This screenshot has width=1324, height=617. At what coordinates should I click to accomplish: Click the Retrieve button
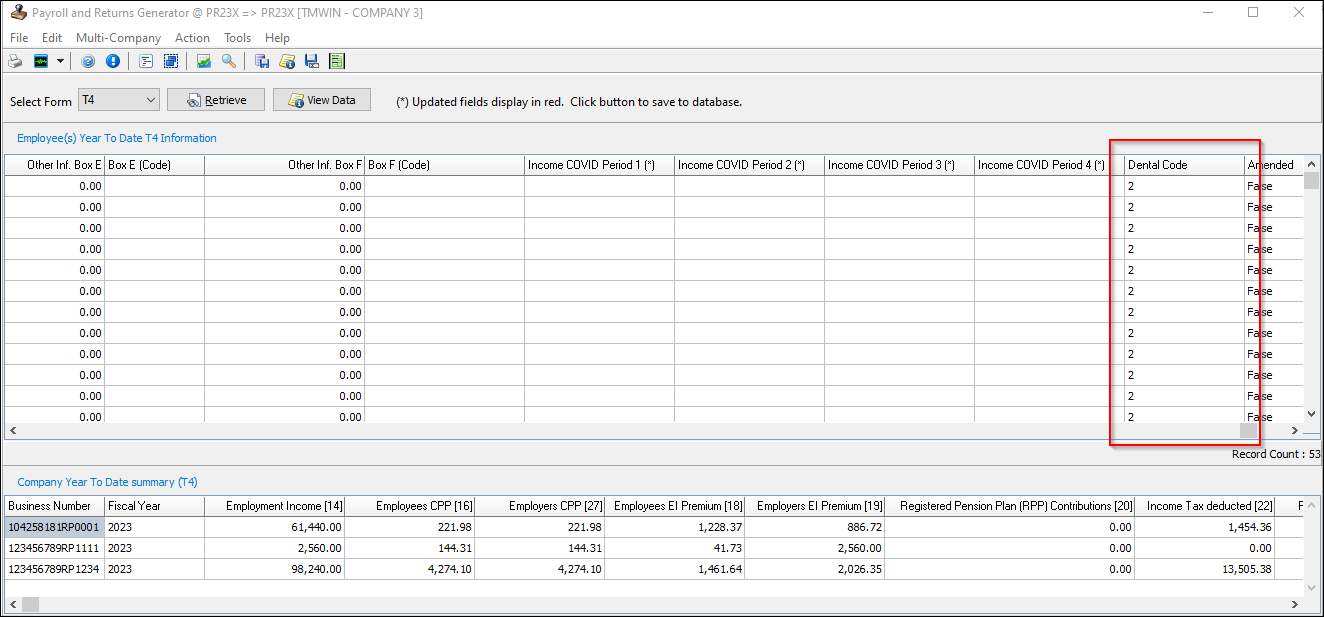[x=215, y=99]
